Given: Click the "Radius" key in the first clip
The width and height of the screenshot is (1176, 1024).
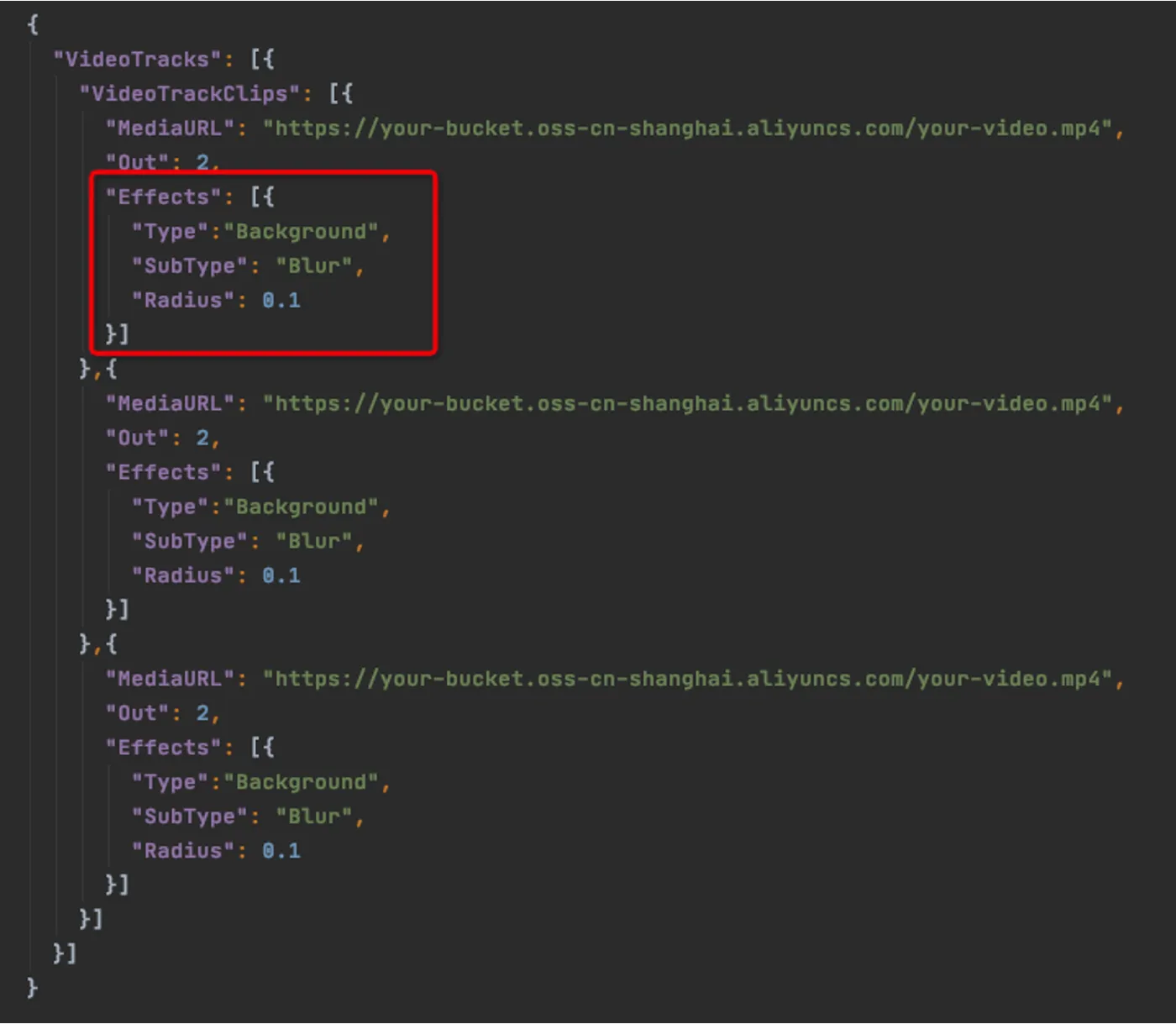Looking at the screenshot, I should [x=182, y=301].
